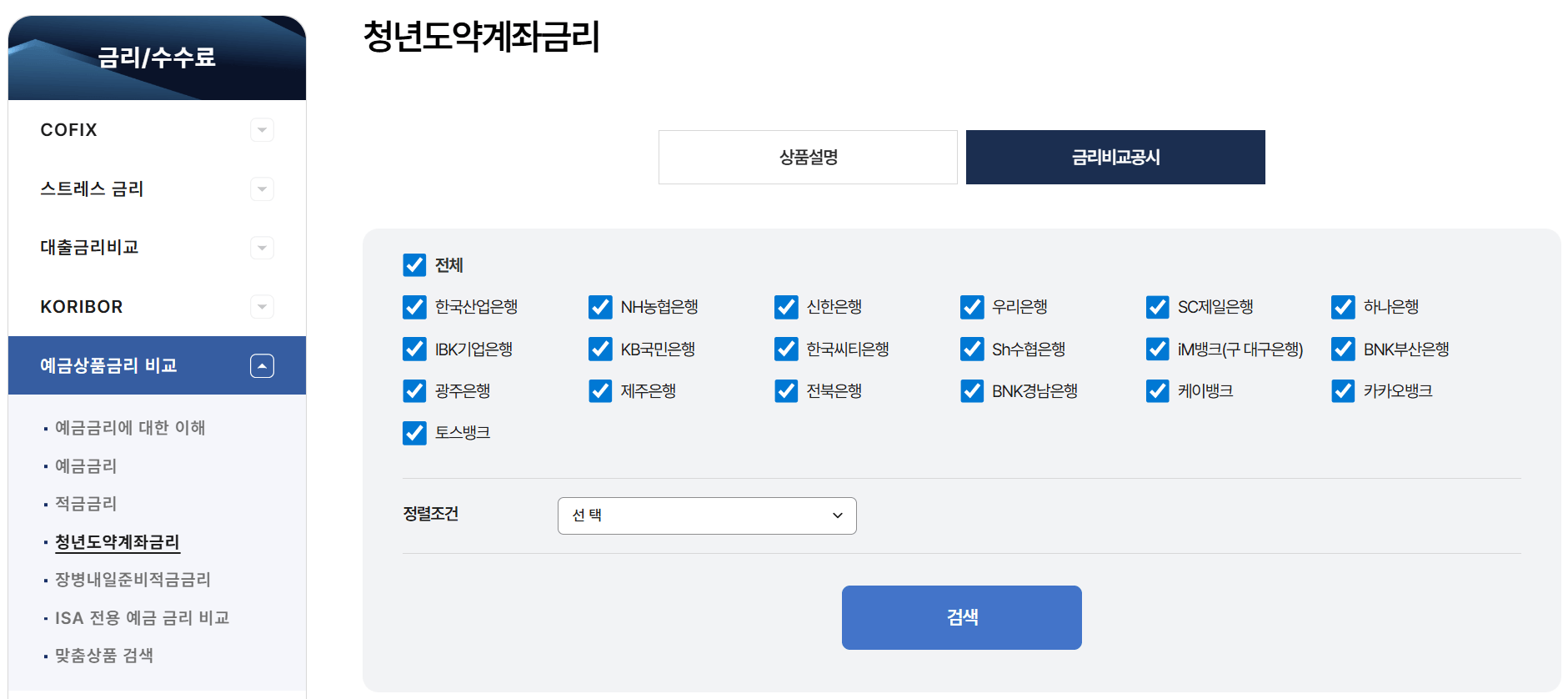1568x699 pixels.
Task: Uncheck the iM뱅크(구 대구은행) checkbox
Action: [1157, 349]
